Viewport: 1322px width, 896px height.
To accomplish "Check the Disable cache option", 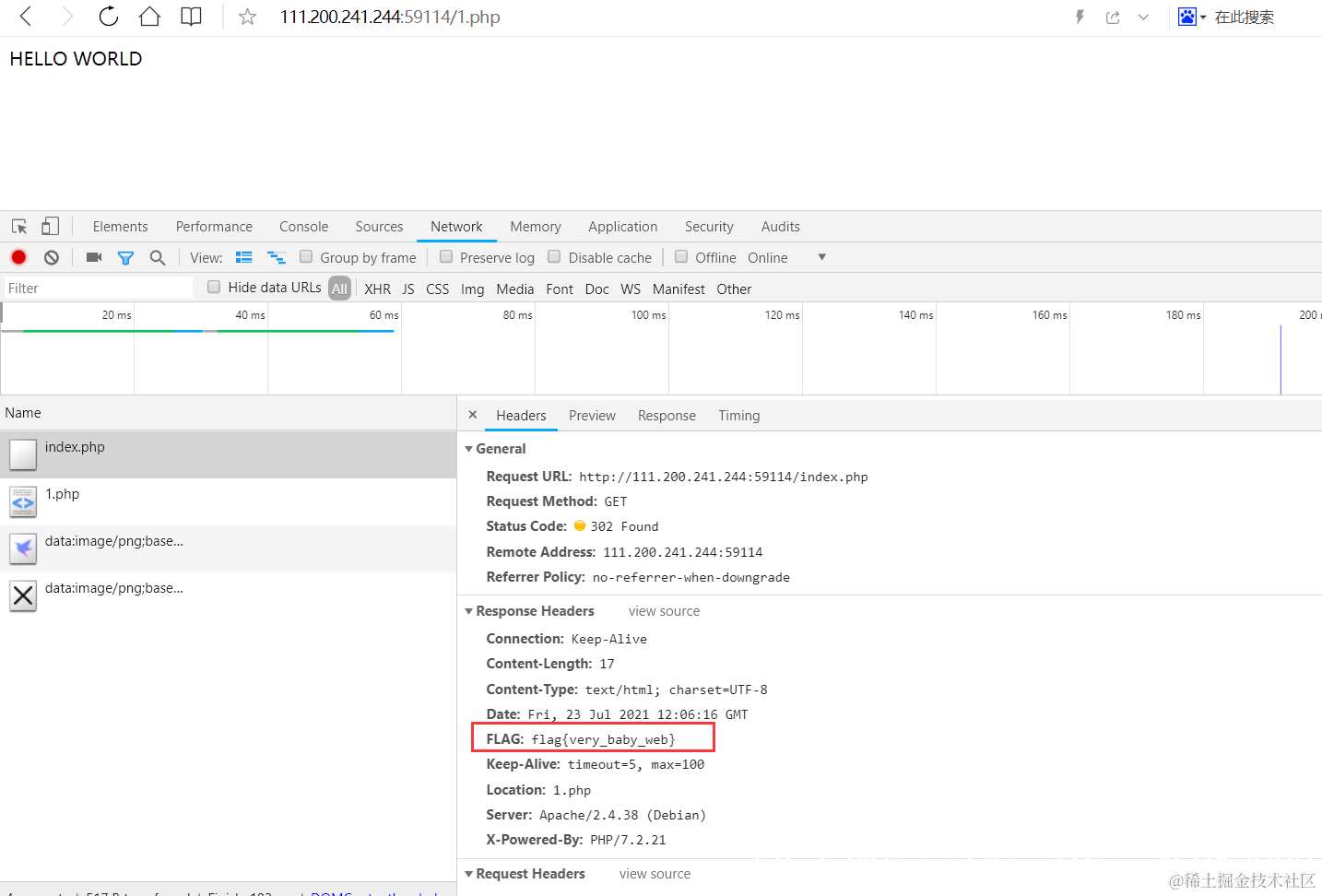I will tap(554, 256).
